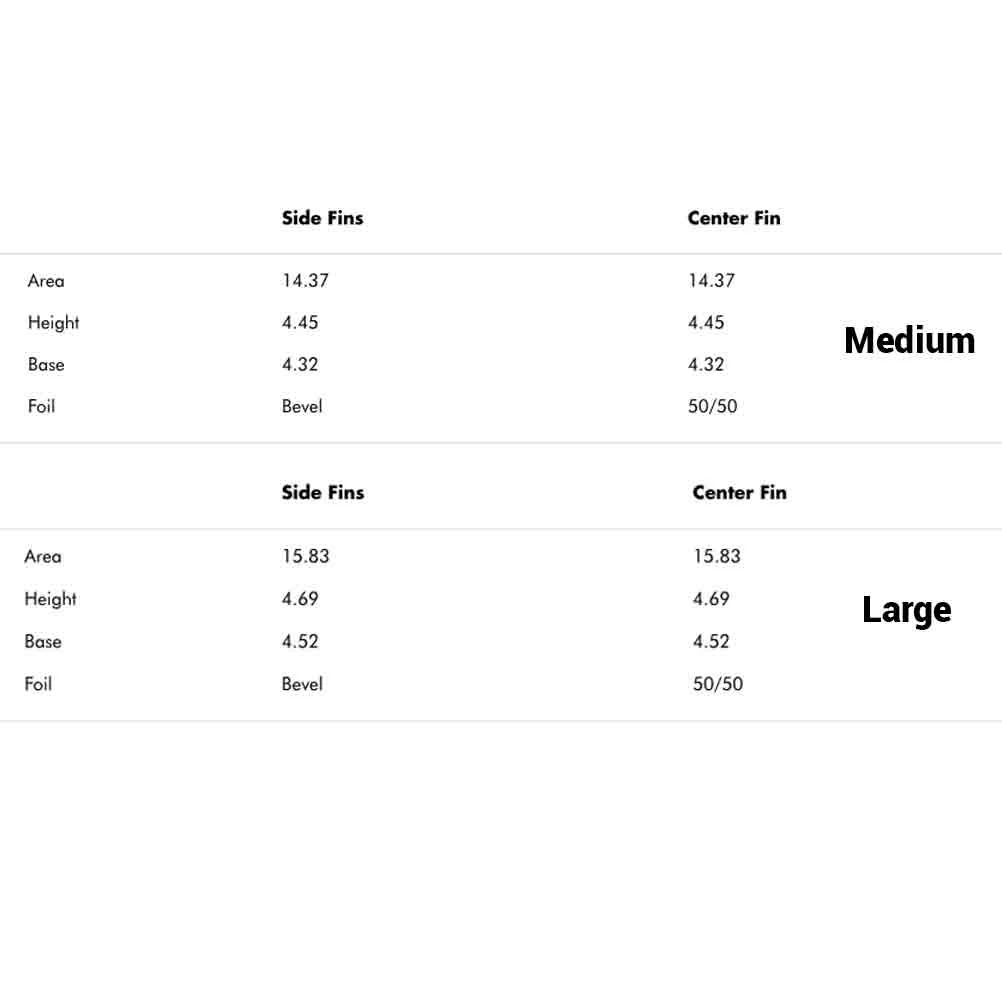Click the Base row label for Large
This screenshot has height=1002, width=1002.
pyautogui.click(x=43, y=641)
